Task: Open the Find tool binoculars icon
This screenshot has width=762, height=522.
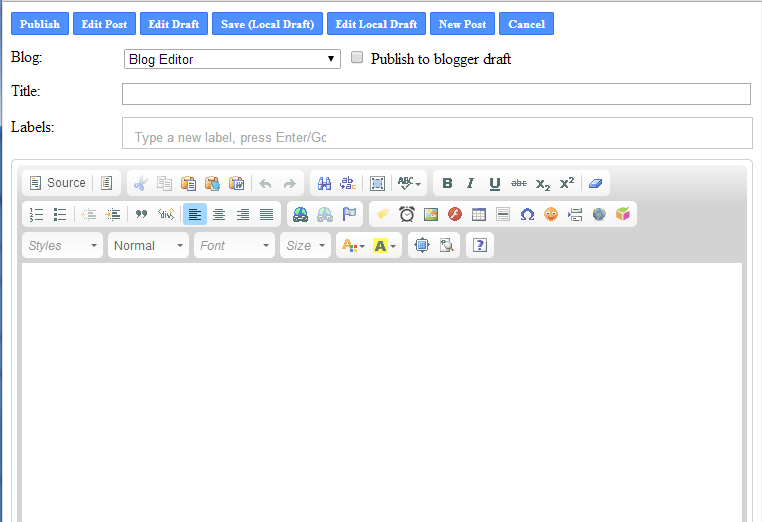Action: 324,183
